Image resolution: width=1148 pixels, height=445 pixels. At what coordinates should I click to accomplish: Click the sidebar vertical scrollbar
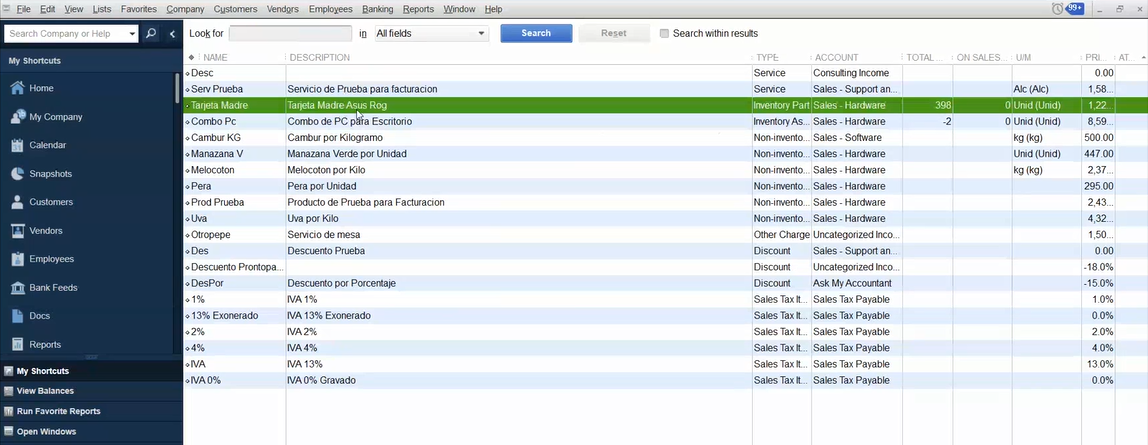point(177,88)
